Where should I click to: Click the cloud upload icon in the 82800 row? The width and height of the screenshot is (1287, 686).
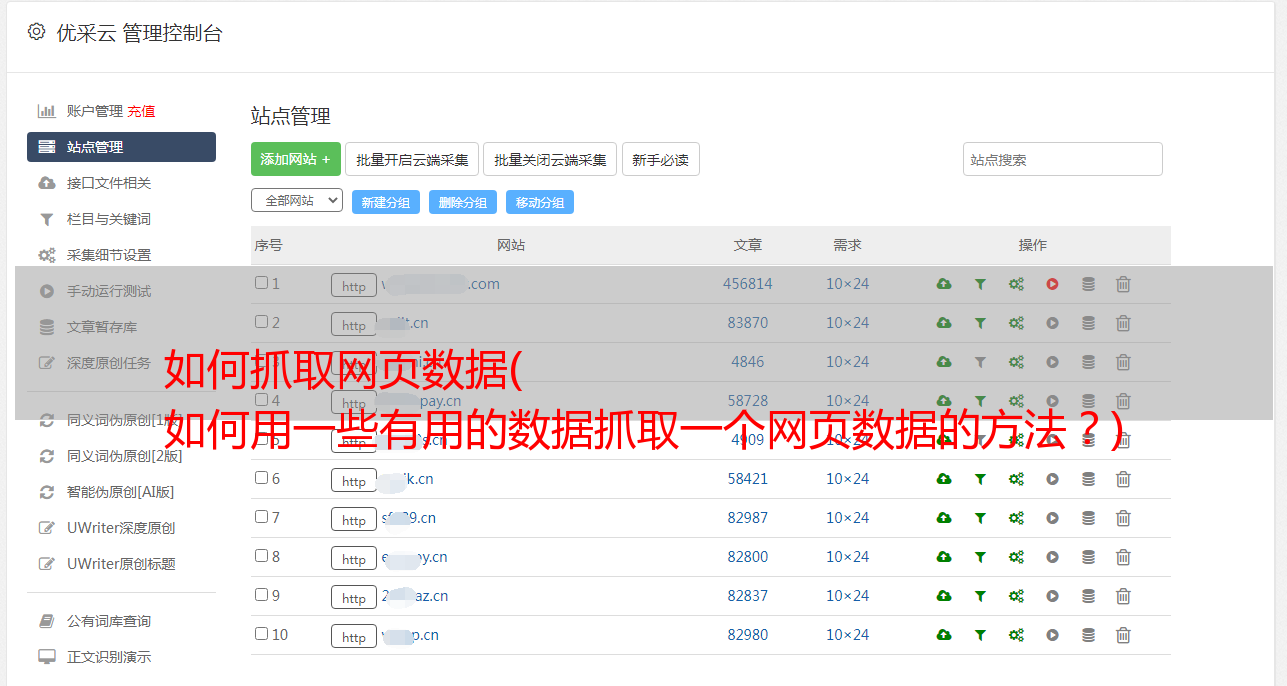(944, 557)
